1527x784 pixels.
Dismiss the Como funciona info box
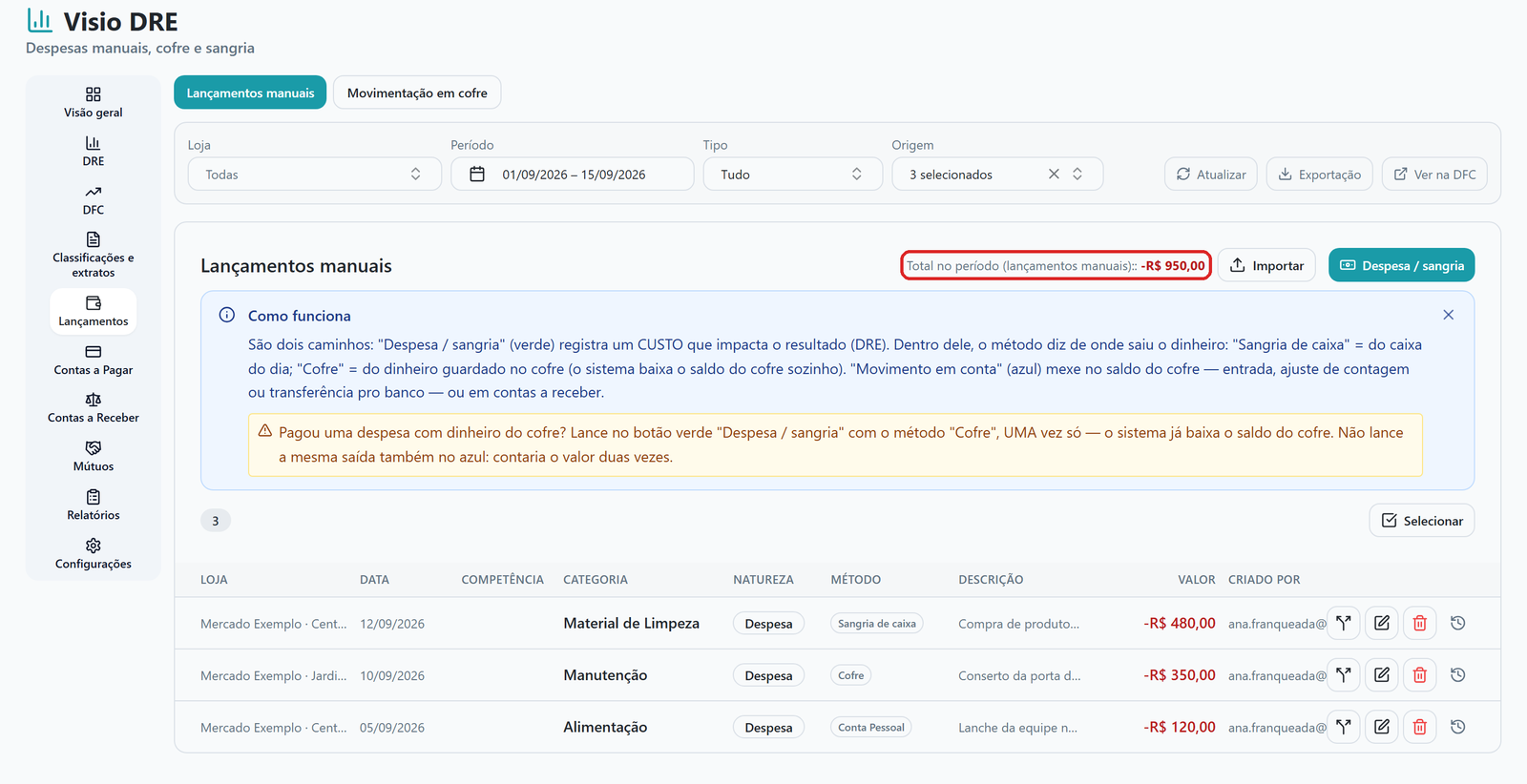point(1448,315)
